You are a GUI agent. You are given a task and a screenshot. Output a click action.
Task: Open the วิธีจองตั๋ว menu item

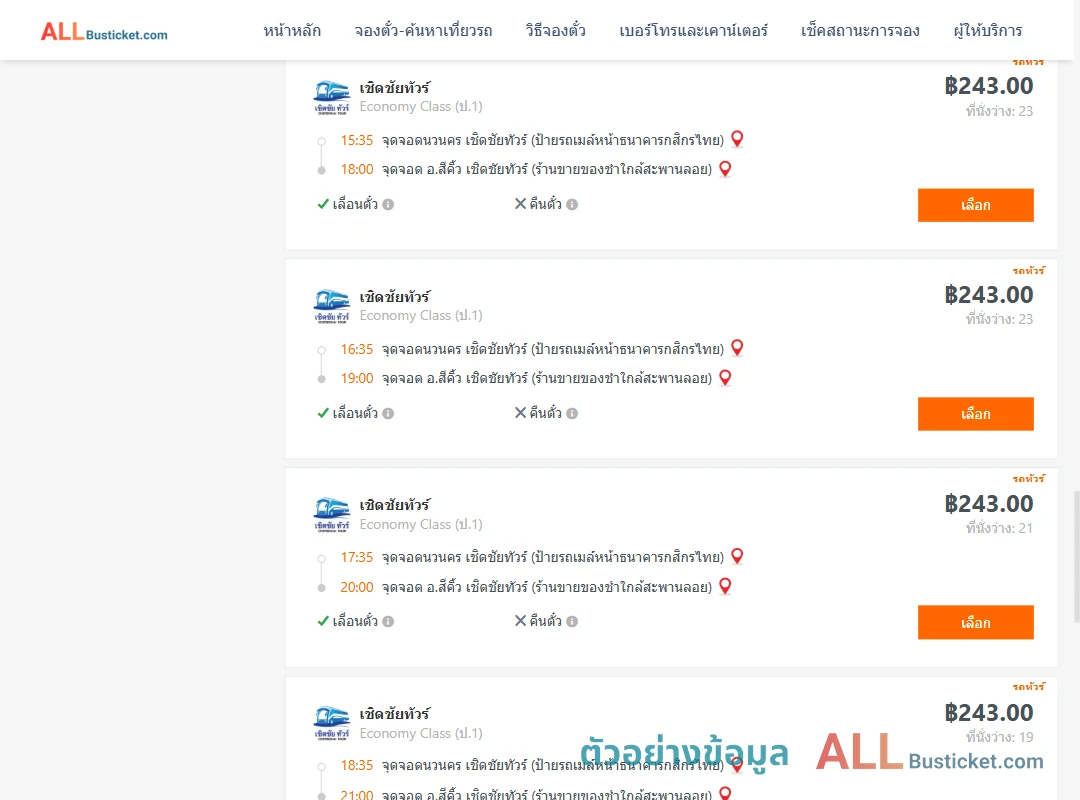(555, 30)
